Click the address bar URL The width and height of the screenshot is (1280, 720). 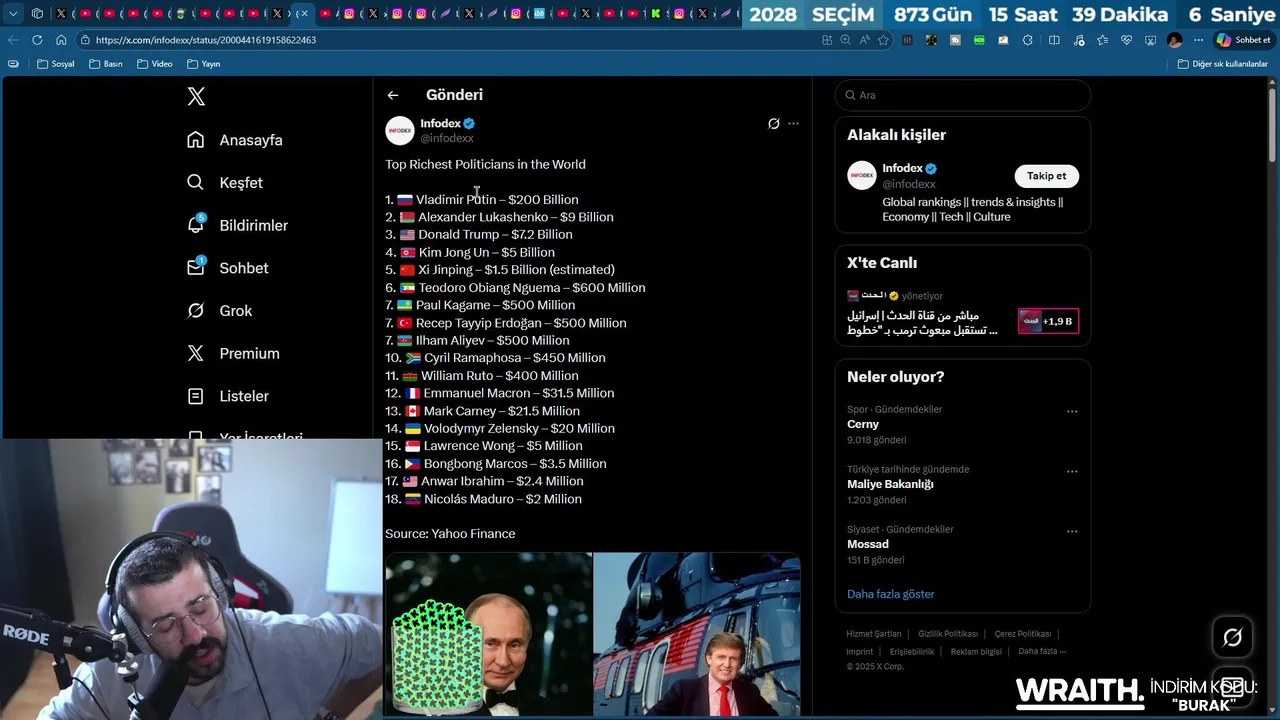pyautogui.click(x=206, y=40)
